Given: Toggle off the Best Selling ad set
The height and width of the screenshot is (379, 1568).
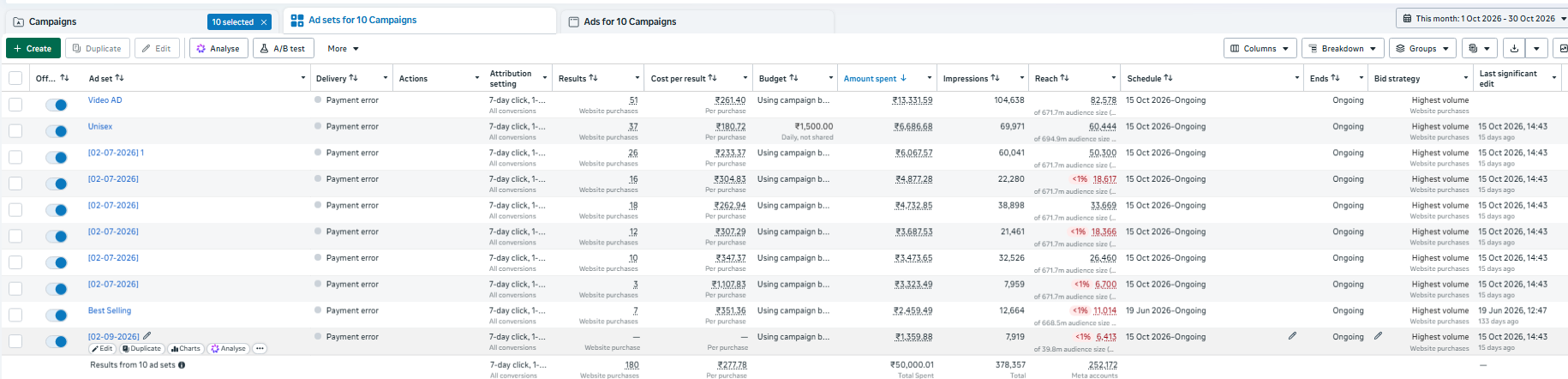Looking at the screenshot, I should [x=56, y=316].
